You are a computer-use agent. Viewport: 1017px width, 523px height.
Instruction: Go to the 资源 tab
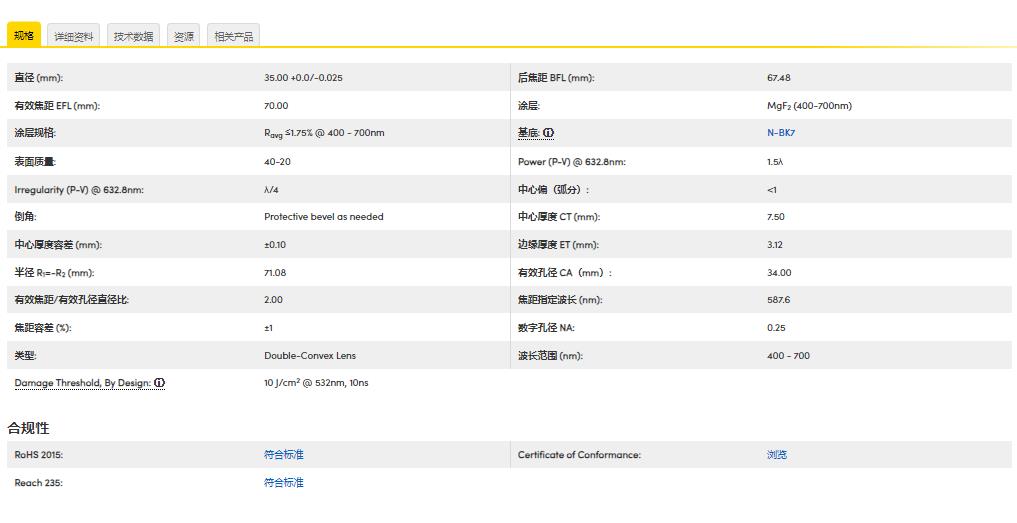click(x=184, y=37)
